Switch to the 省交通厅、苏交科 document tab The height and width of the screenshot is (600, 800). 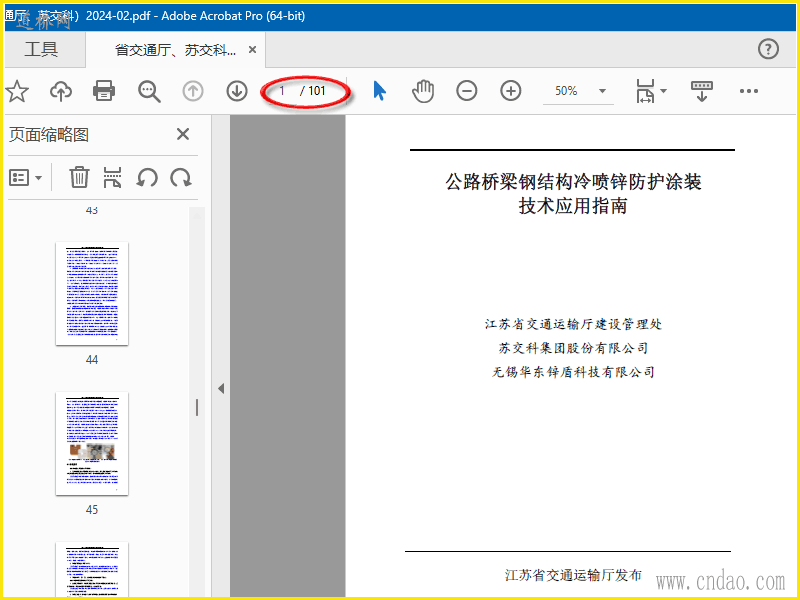[175, 50]
